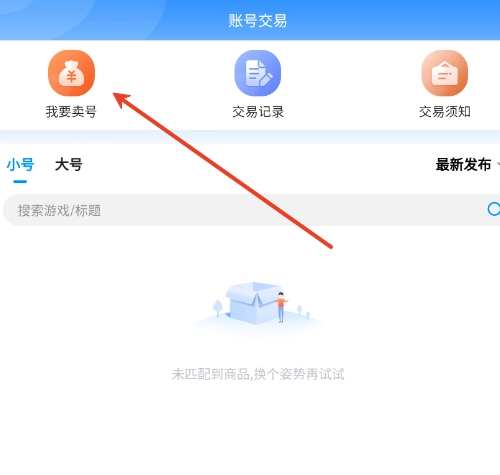Click the yen symbol on the money bag

tap(71, 76)
